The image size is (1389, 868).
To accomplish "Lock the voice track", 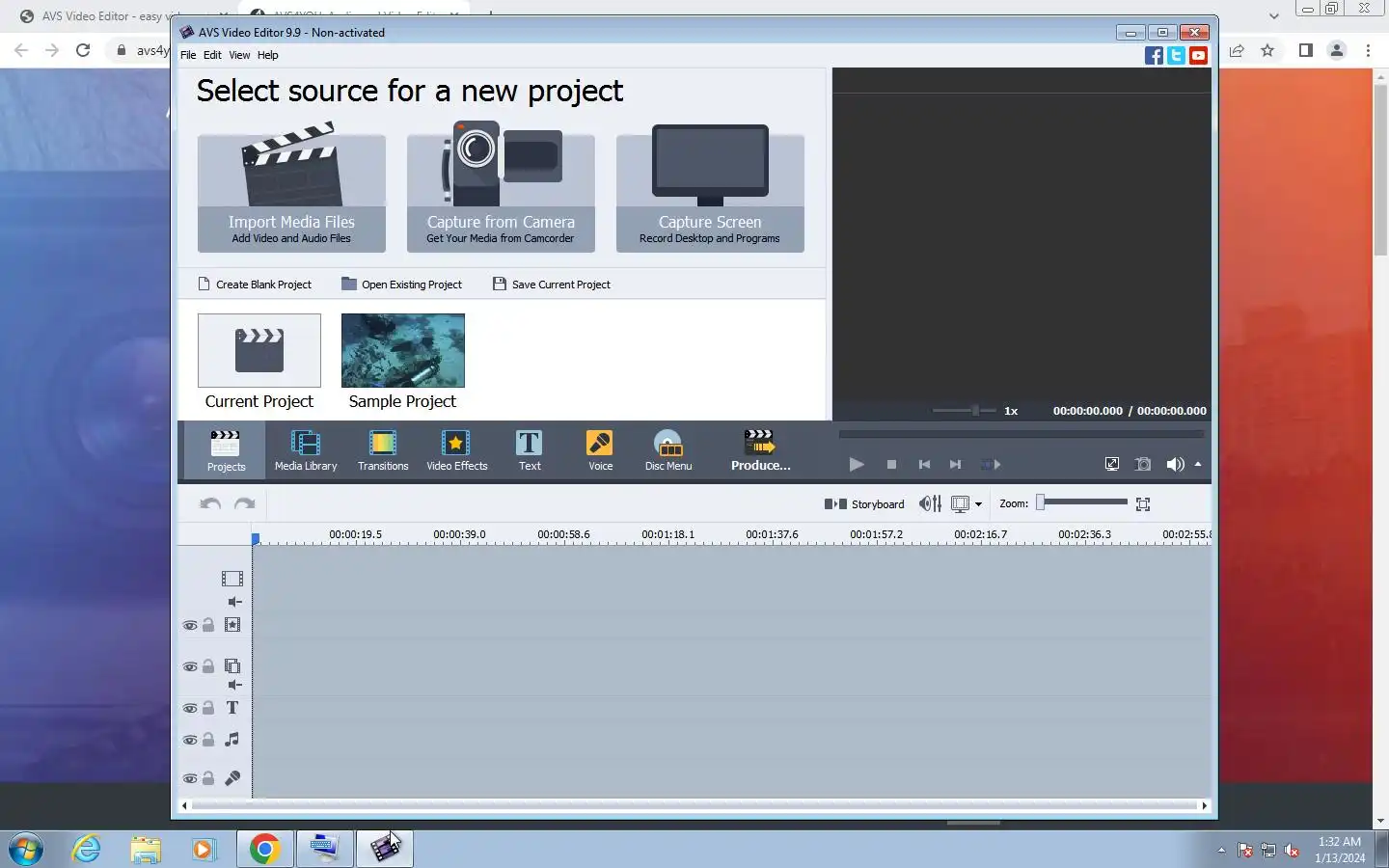I will 208,777.
